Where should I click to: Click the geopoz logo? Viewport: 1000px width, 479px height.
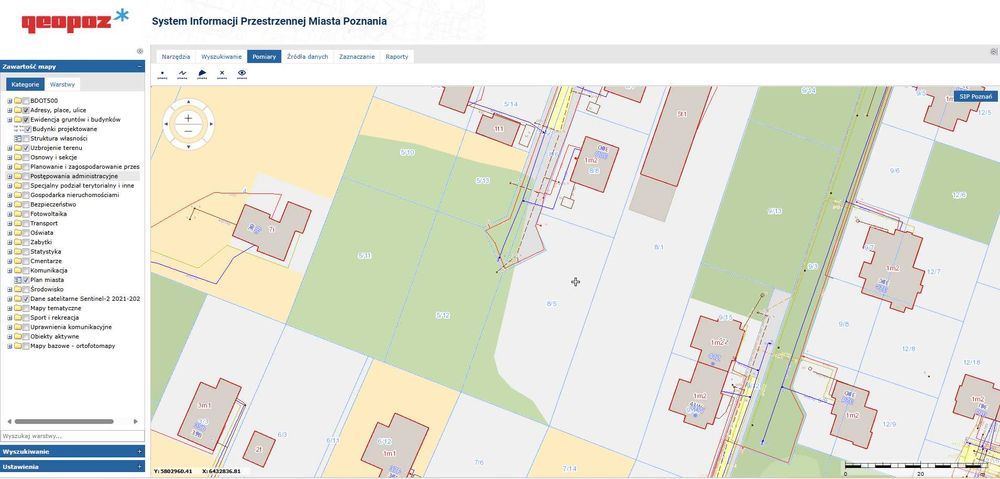tap(75, 21)
